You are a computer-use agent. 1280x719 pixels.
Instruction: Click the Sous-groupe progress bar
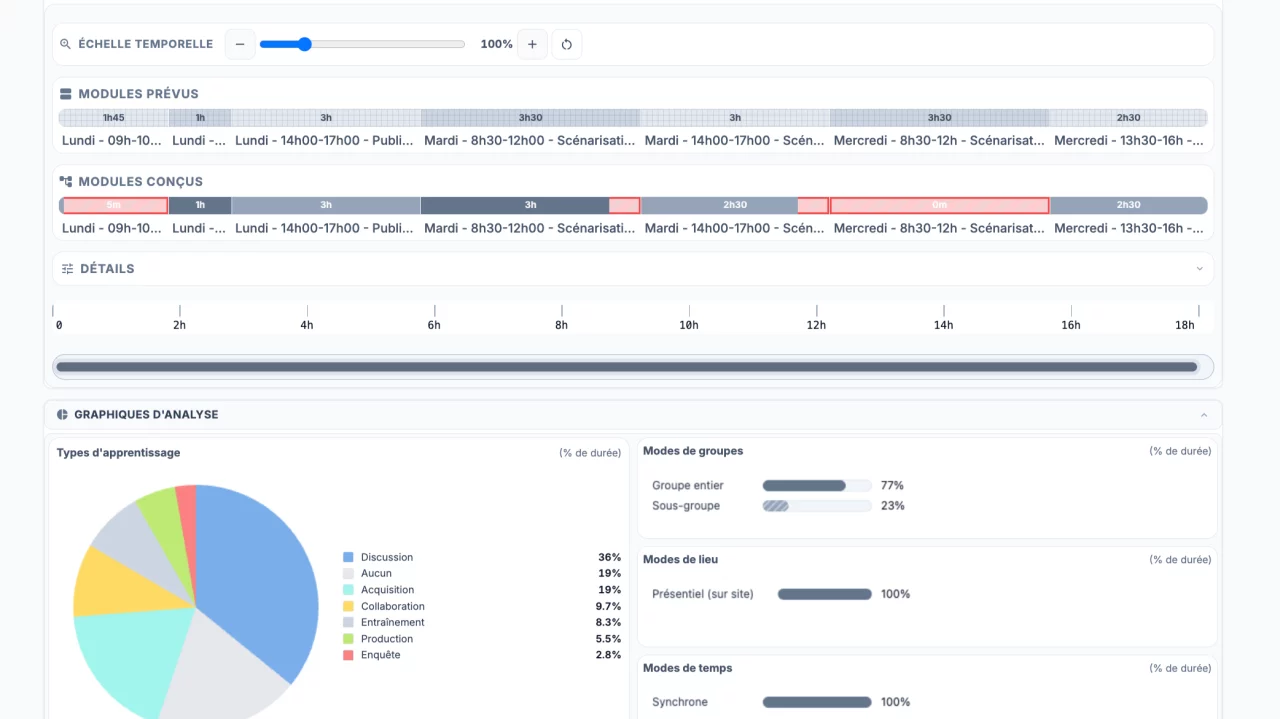pos(816,506)
